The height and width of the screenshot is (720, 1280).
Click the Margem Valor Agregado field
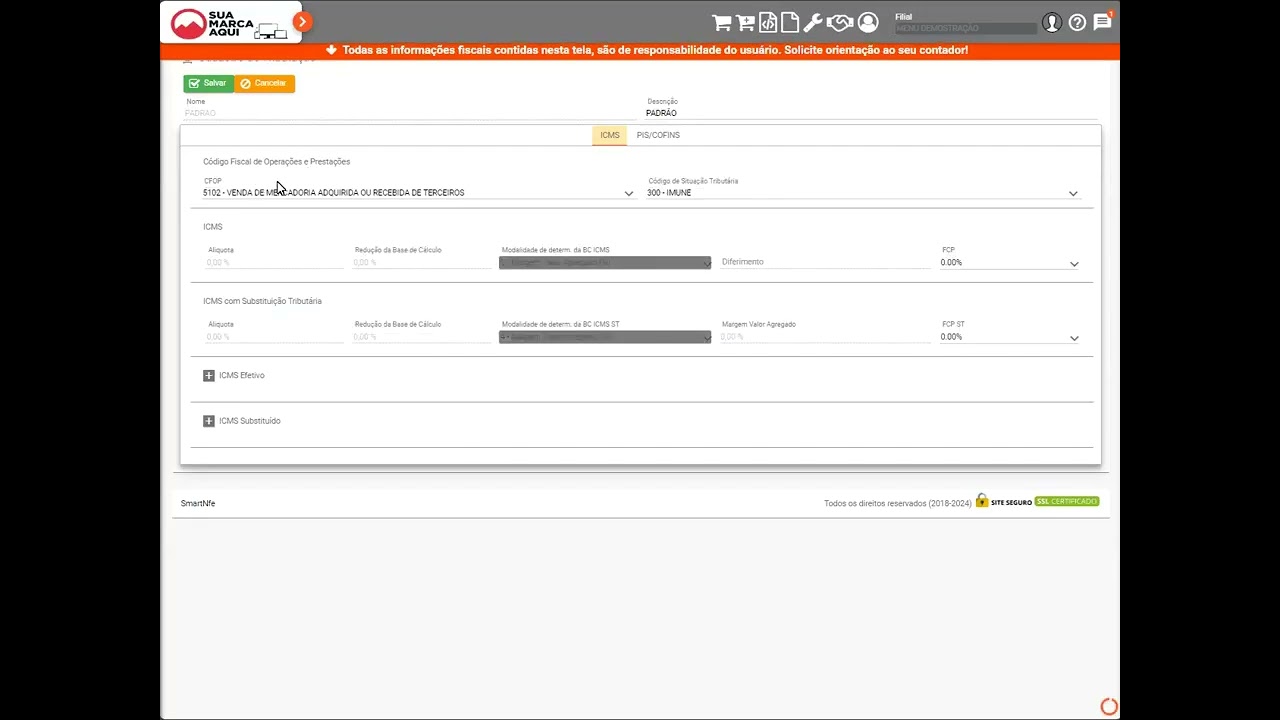click(x=825, y=337)
